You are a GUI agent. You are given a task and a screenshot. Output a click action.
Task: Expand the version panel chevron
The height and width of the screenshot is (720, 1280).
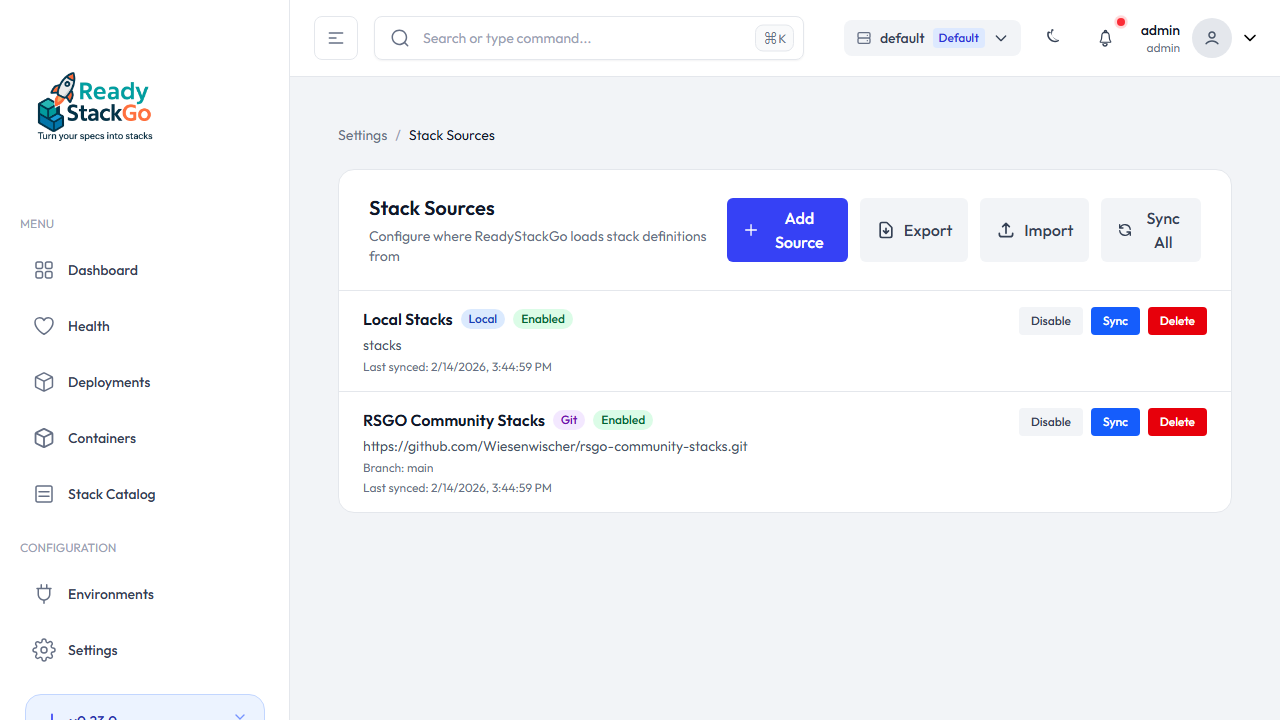pos(239,714)
